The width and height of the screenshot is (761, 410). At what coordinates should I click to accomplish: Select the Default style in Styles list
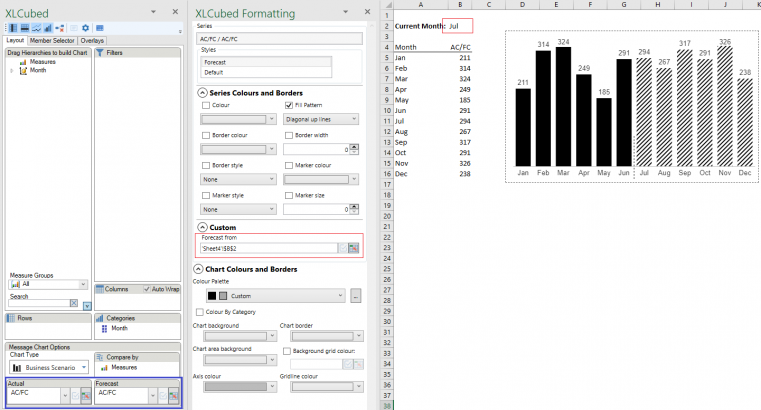click(266, 72)
